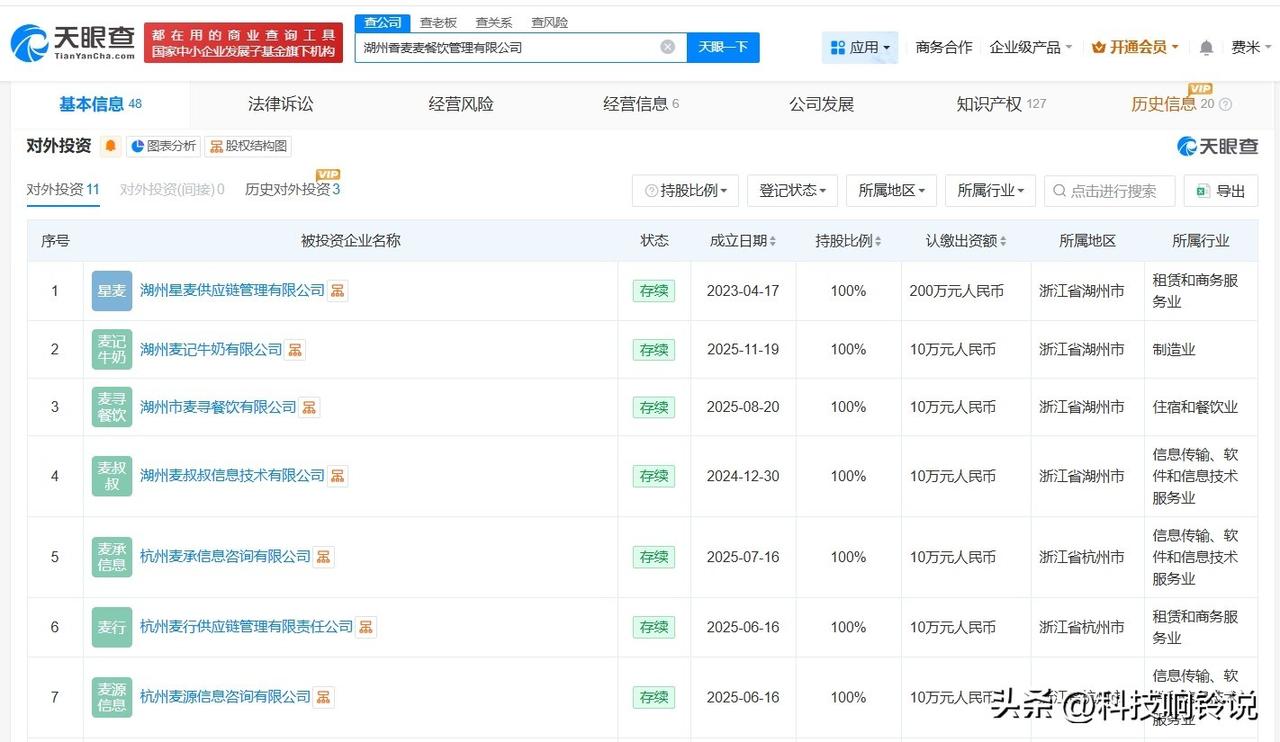Switch to the 法律诉讼 tab
Screen dimensions: 1280x742
[x=280, y=104]
